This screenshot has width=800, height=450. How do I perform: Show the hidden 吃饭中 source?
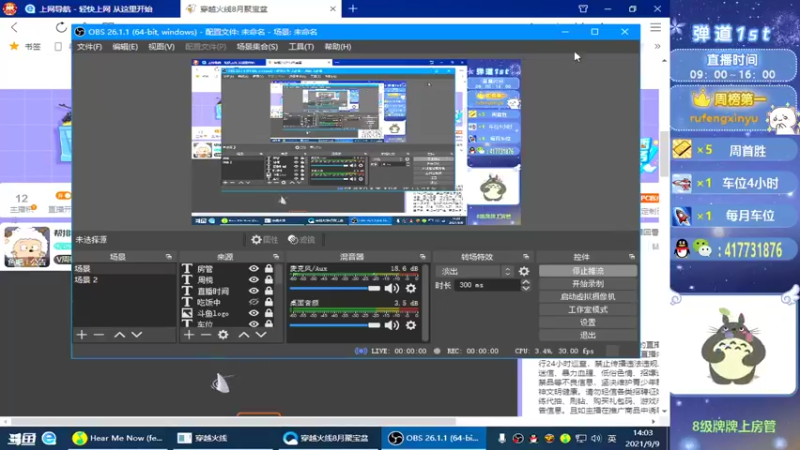point(254,302)
